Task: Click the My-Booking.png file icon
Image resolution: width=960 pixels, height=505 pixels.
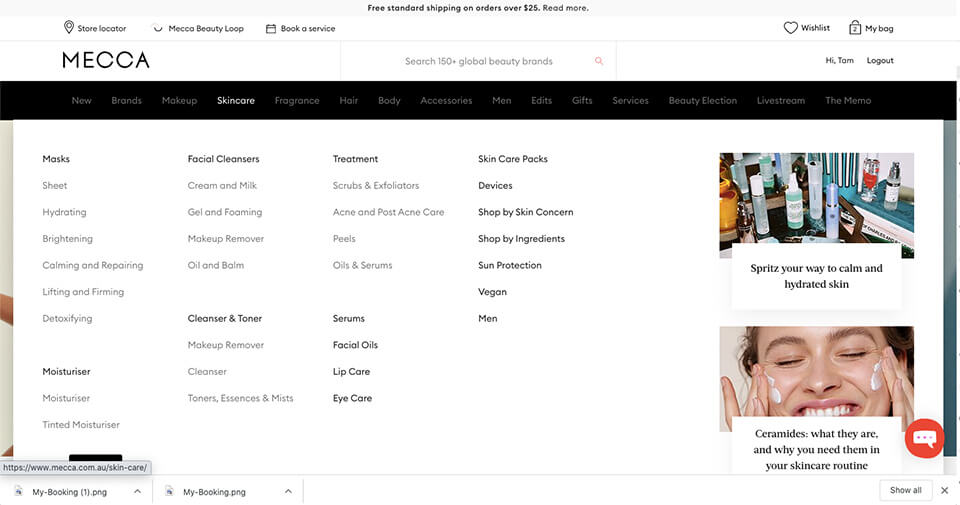Action: pyautogui.click(x=170, y=491)
